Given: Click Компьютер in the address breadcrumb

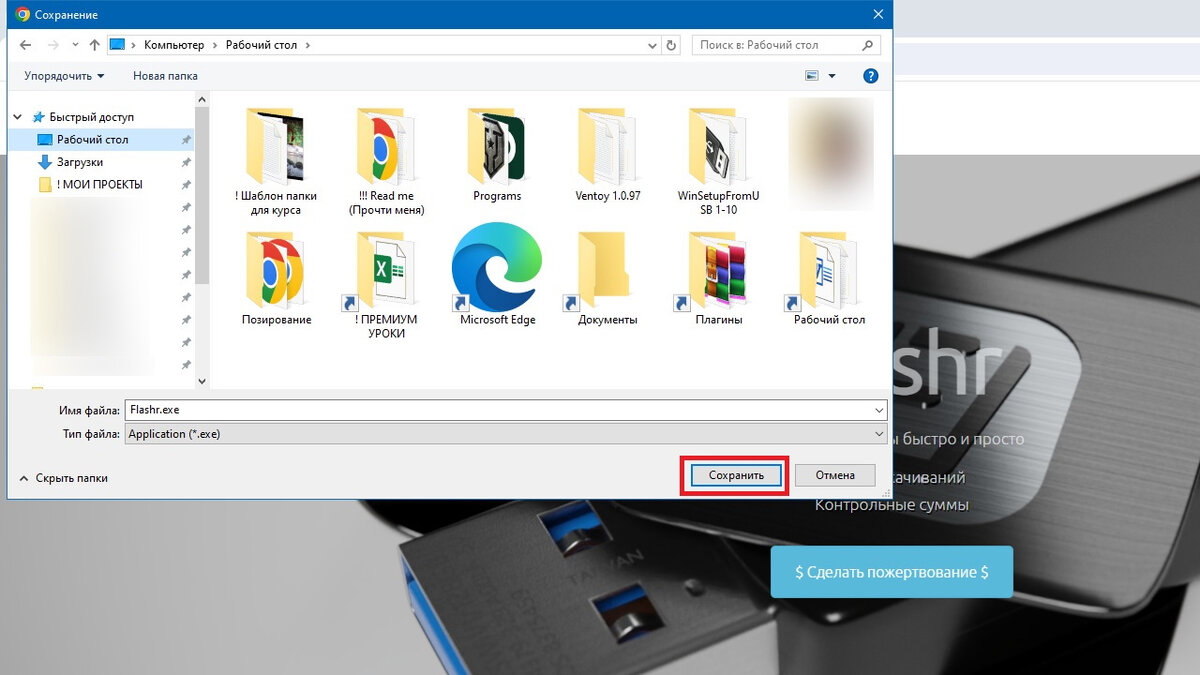Looking at the screenshot, I should coord(174,44).
